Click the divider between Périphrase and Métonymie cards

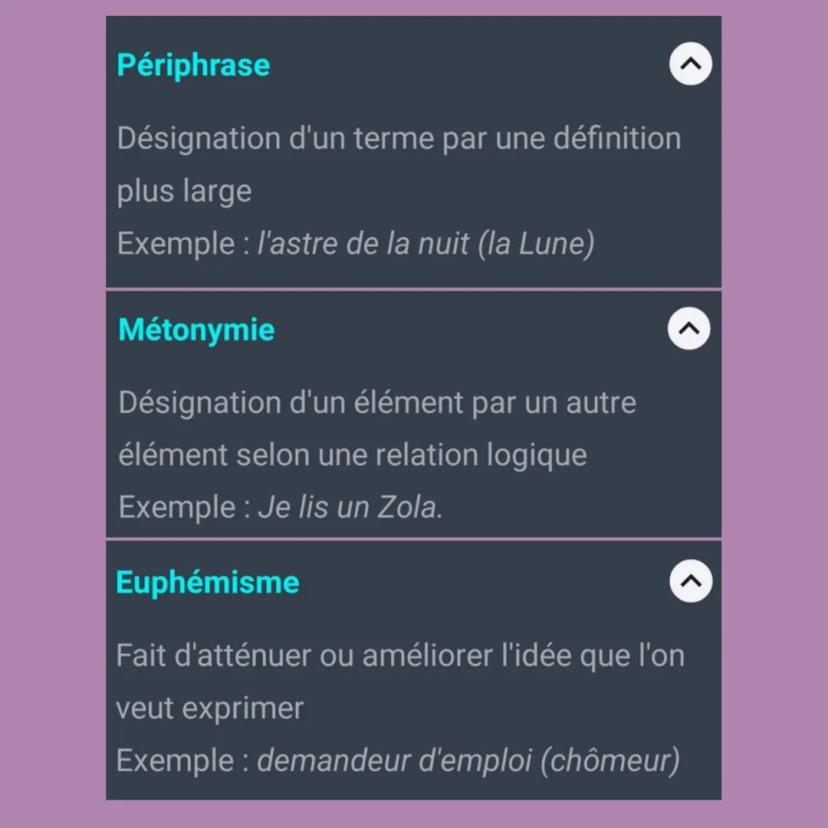(x=413, y=288)
